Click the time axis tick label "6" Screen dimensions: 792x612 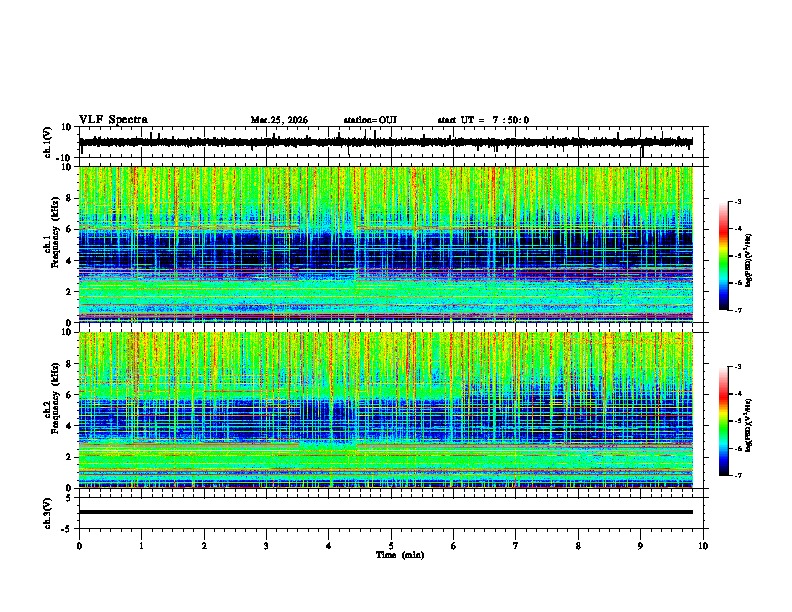point(454,546)
